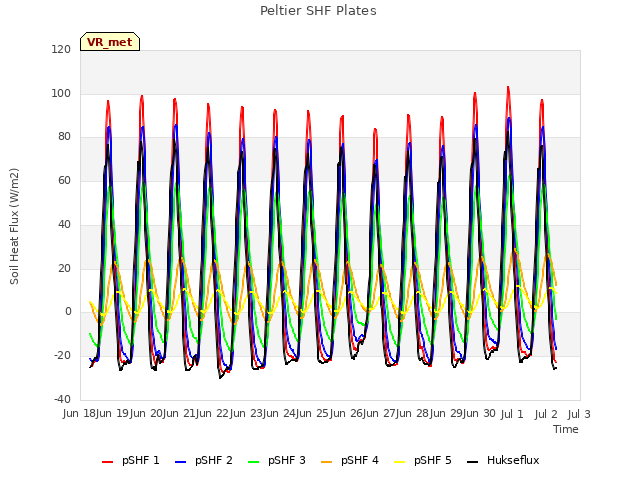Click the orange pSHF 4 legend swatch

327,462
